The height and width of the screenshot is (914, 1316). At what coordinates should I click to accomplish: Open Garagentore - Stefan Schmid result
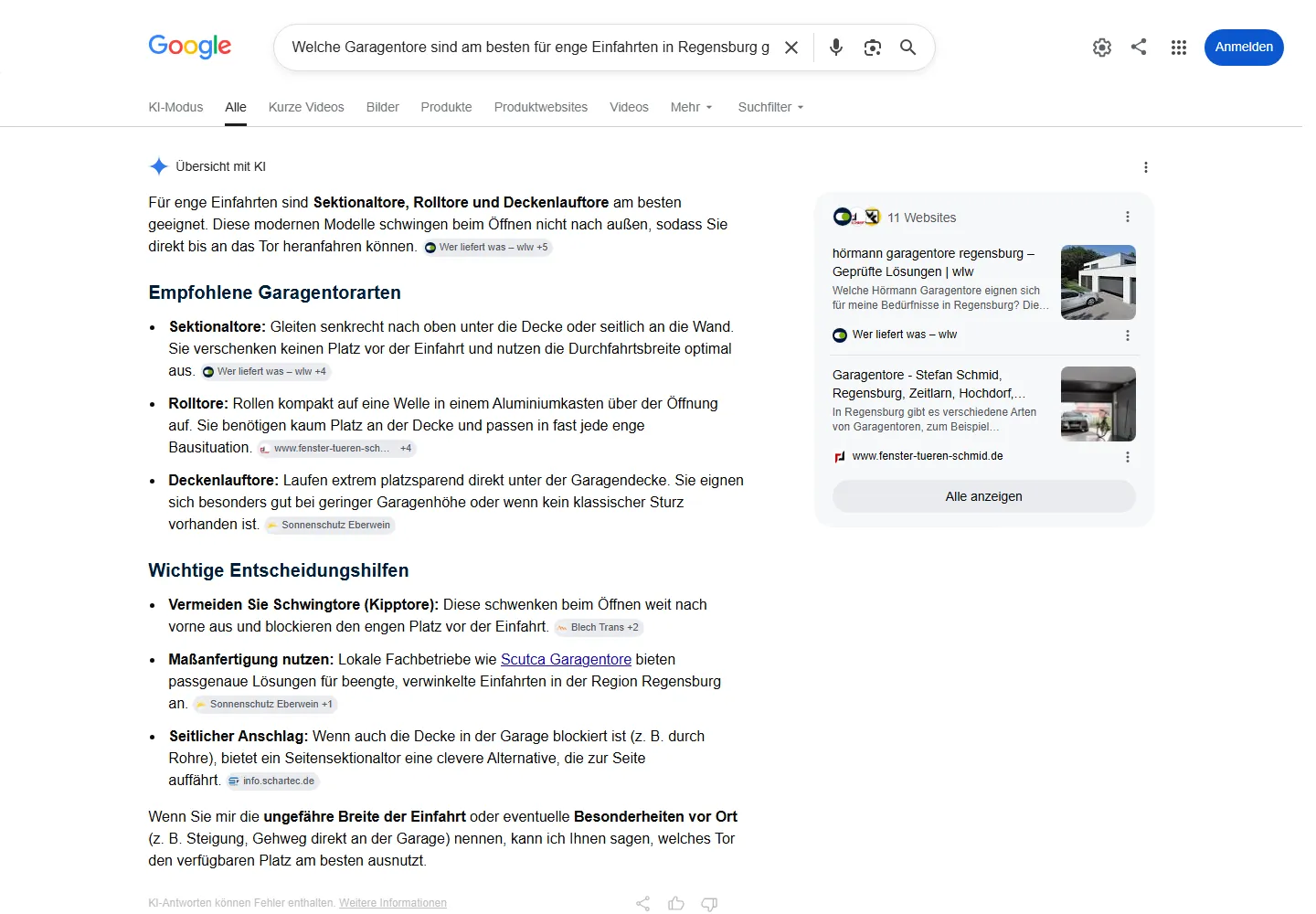pyautogui.click(x=929, y=384)
